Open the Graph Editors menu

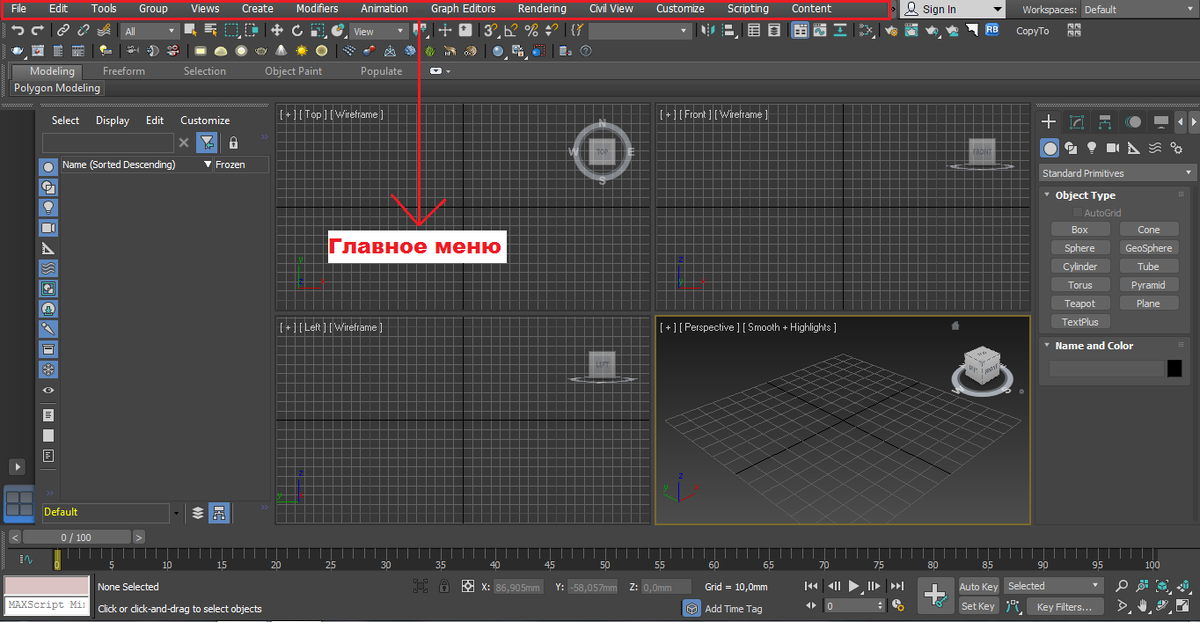(463, 8)
